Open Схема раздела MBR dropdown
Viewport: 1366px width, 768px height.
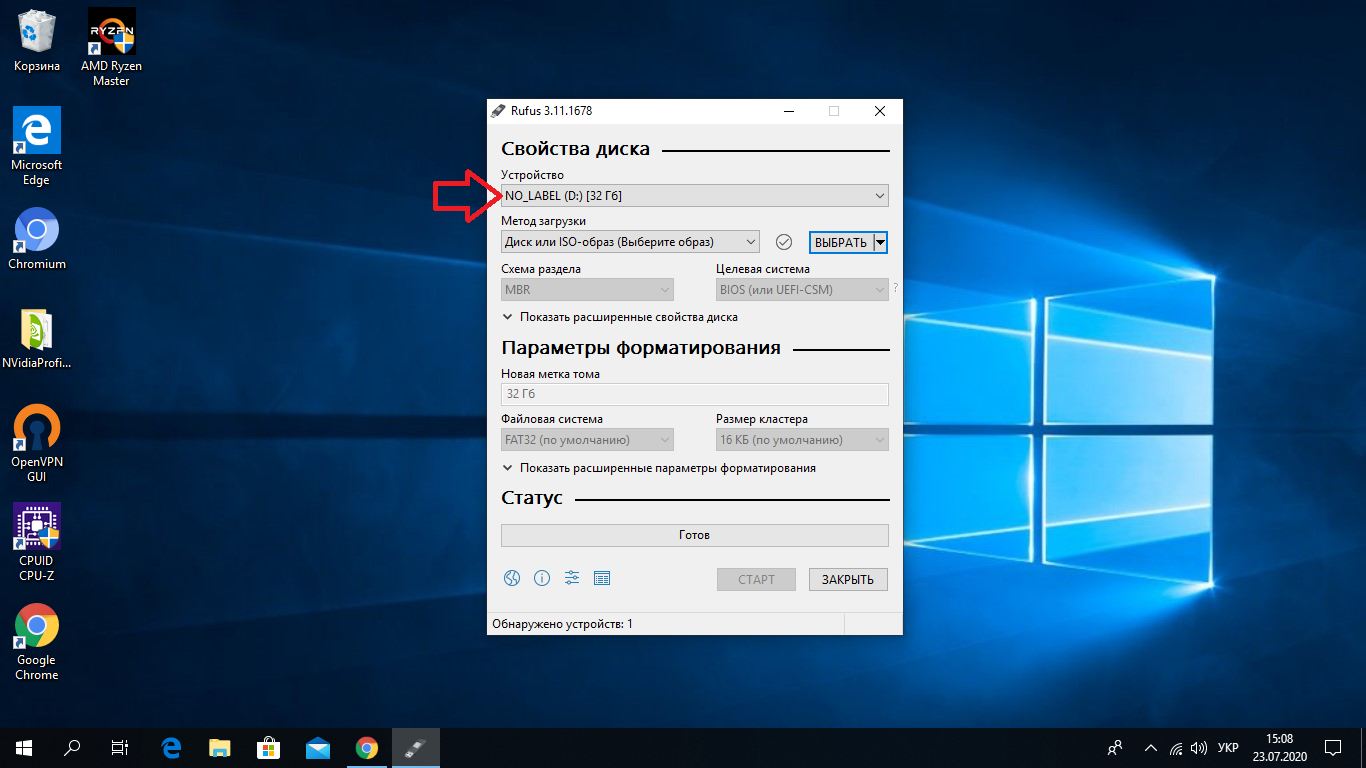point(588,290)
